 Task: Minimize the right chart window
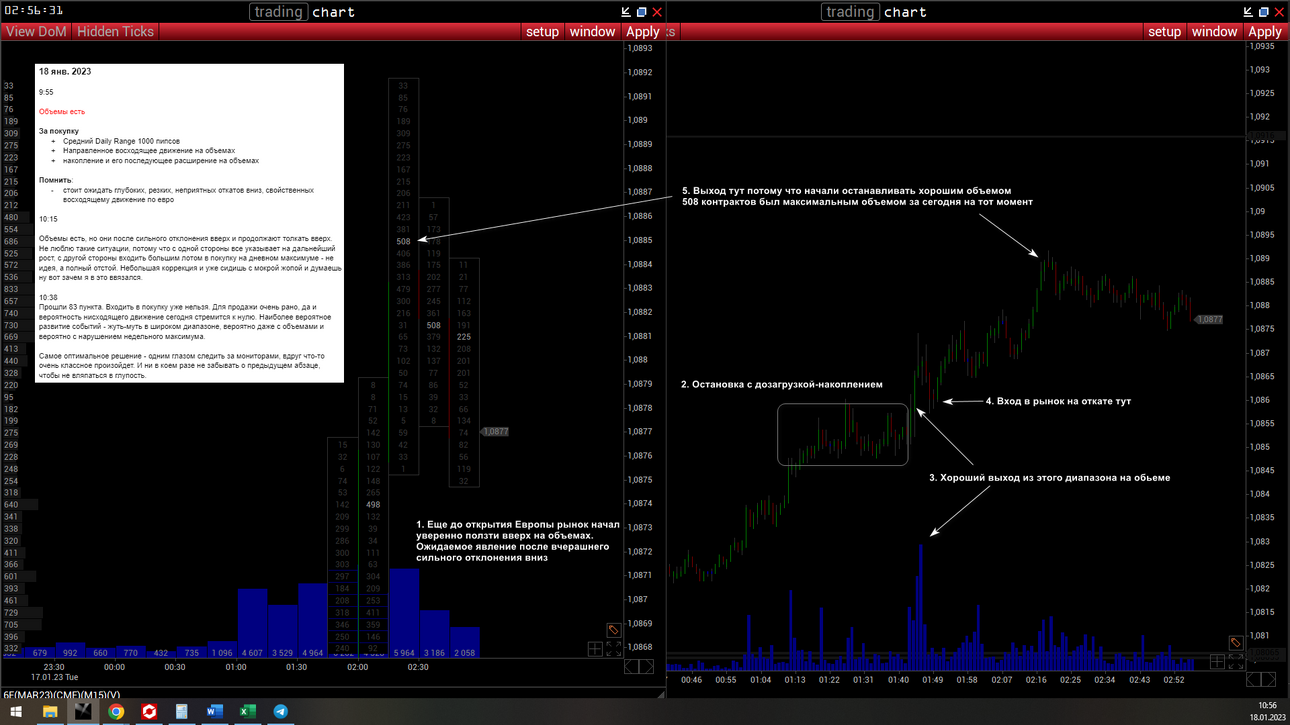click(x=1248, y=12)
